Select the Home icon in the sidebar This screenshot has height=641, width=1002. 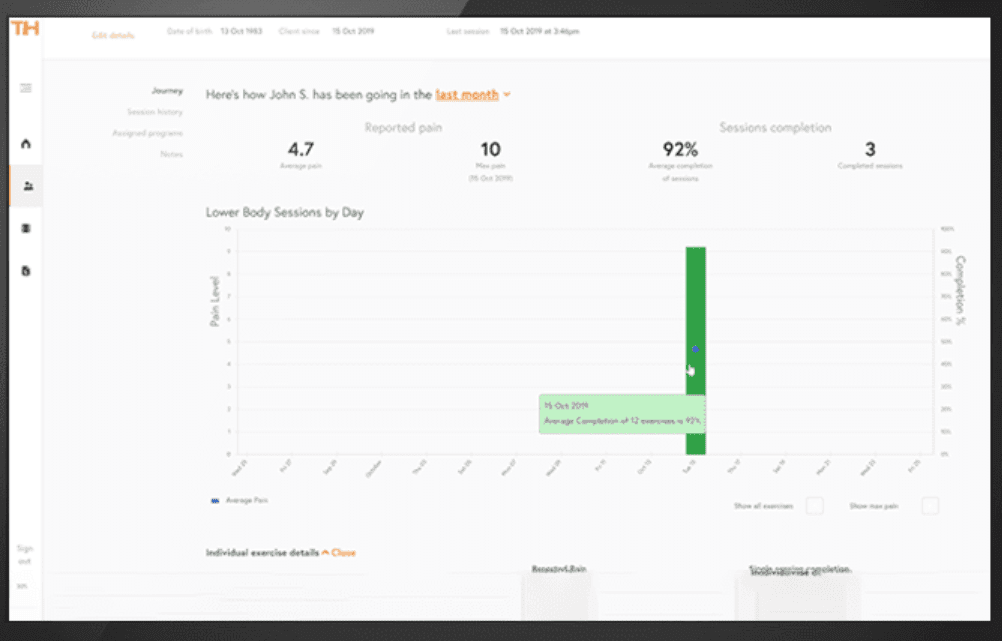point(25,143)
